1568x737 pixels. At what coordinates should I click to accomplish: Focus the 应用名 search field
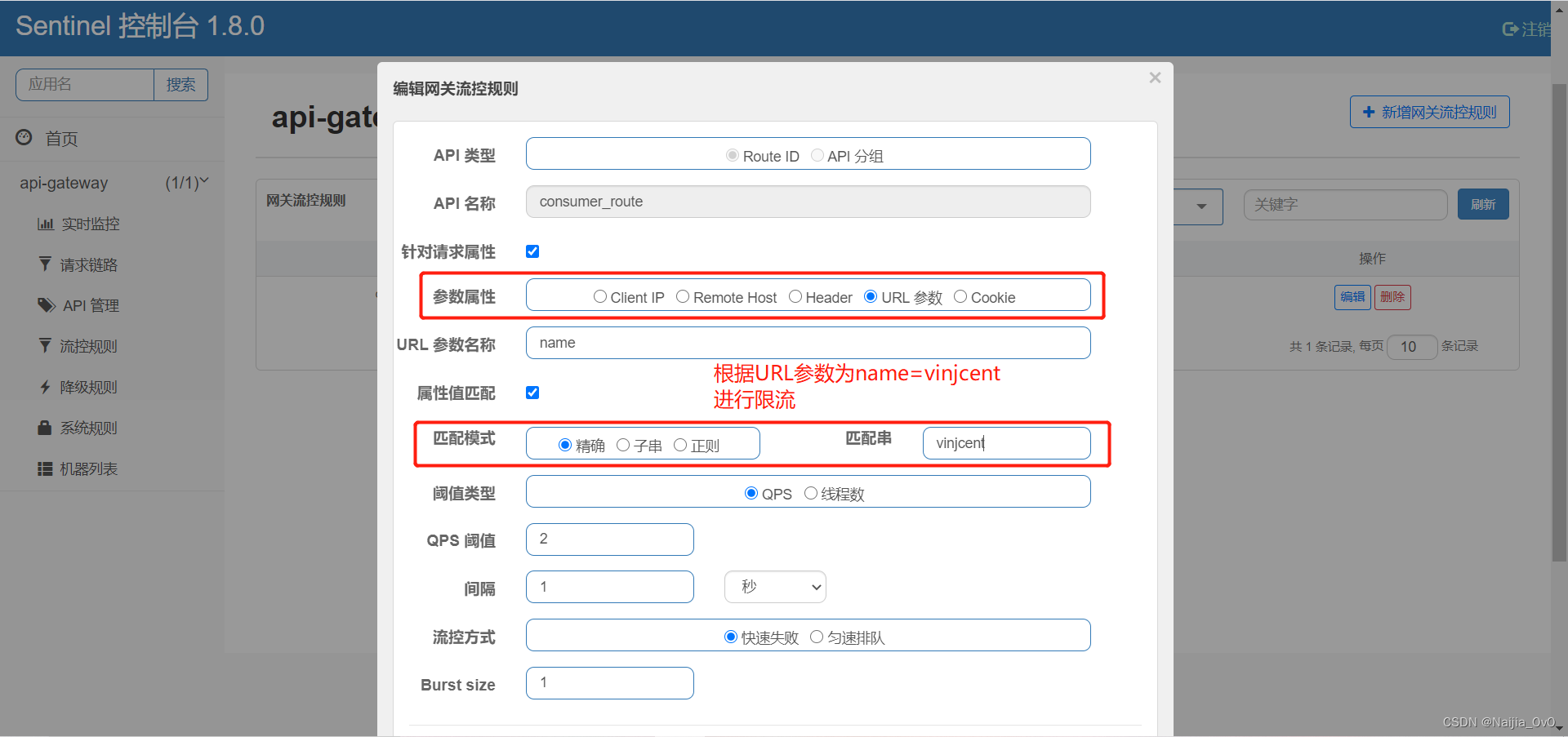coord(85,85)
